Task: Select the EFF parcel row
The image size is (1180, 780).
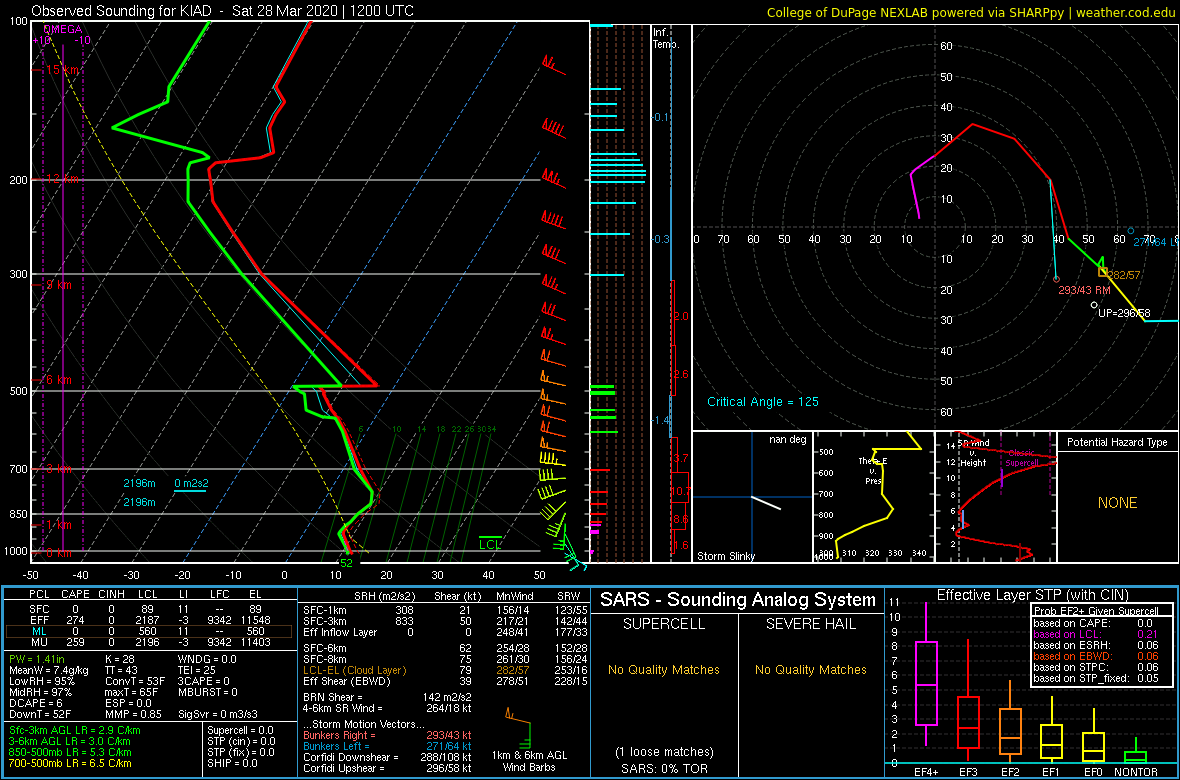Action: tap(148, 620)
